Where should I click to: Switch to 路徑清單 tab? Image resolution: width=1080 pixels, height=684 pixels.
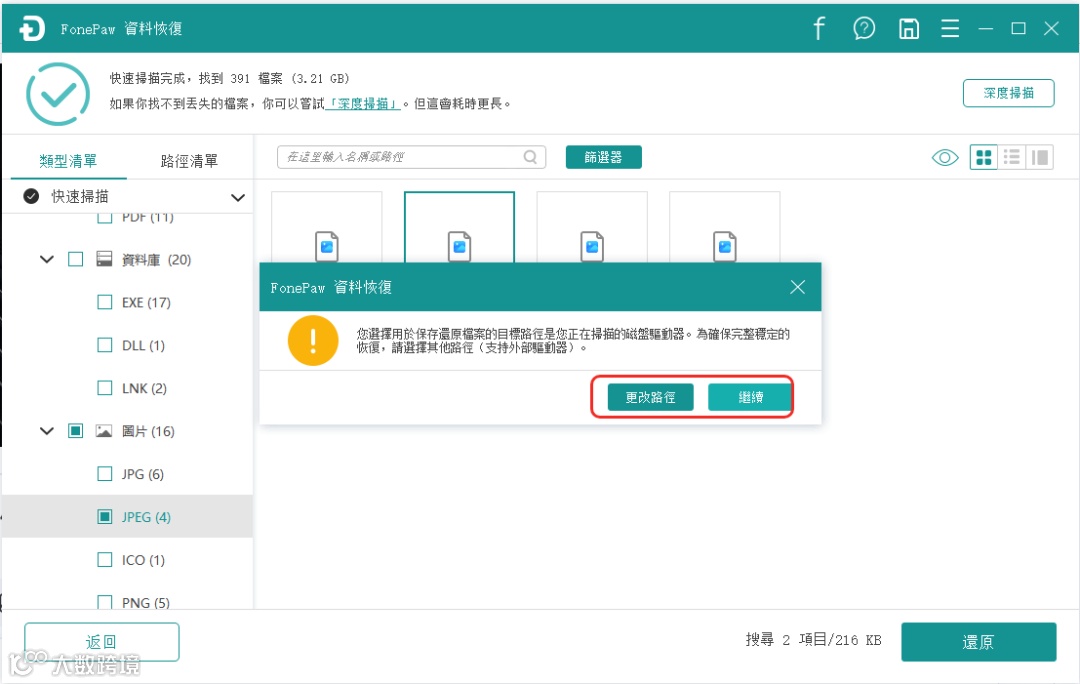coord(189,161)
